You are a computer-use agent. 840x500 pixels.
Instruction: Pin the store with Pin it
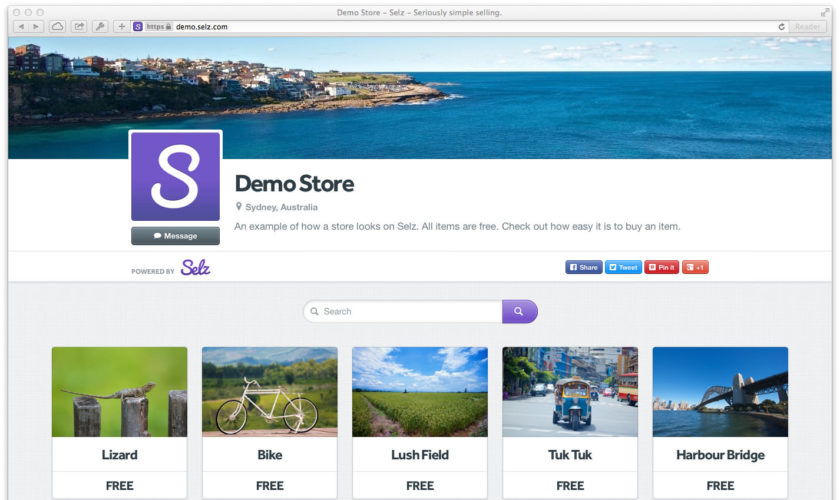(662, 267)
